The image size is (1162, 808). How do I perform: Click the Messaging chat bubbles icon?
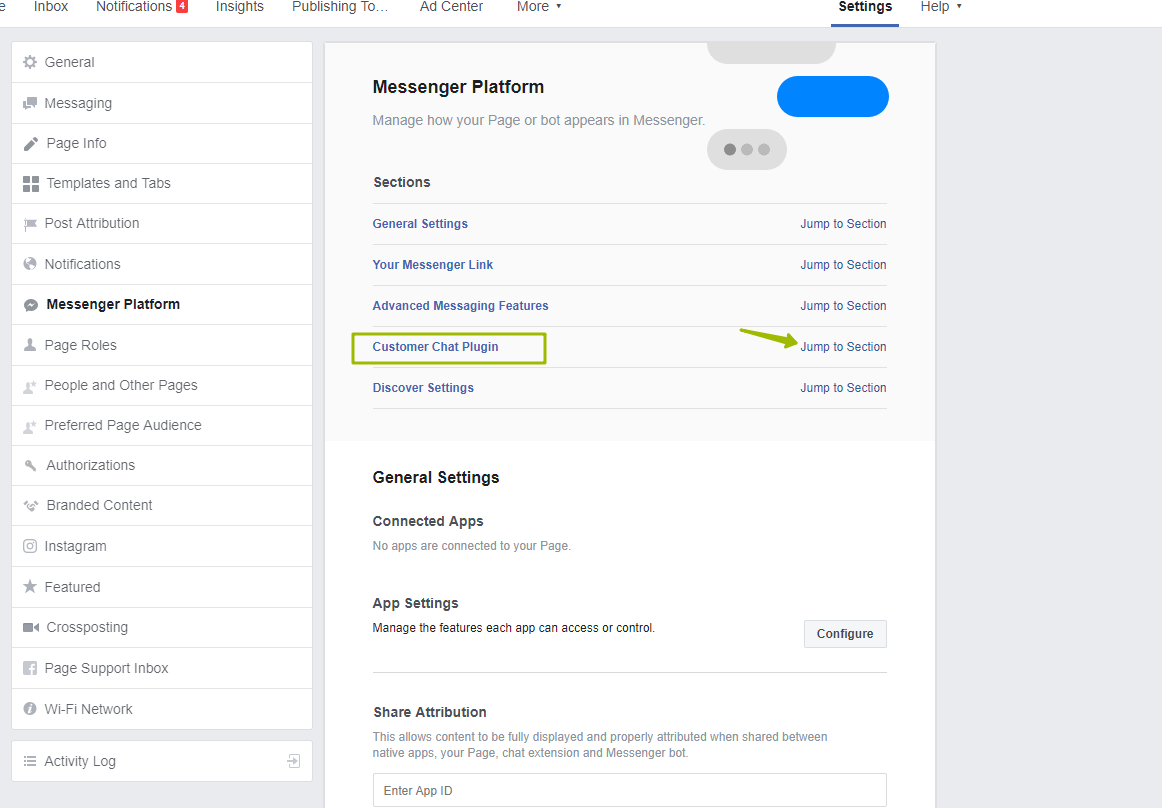coord(30,103)
